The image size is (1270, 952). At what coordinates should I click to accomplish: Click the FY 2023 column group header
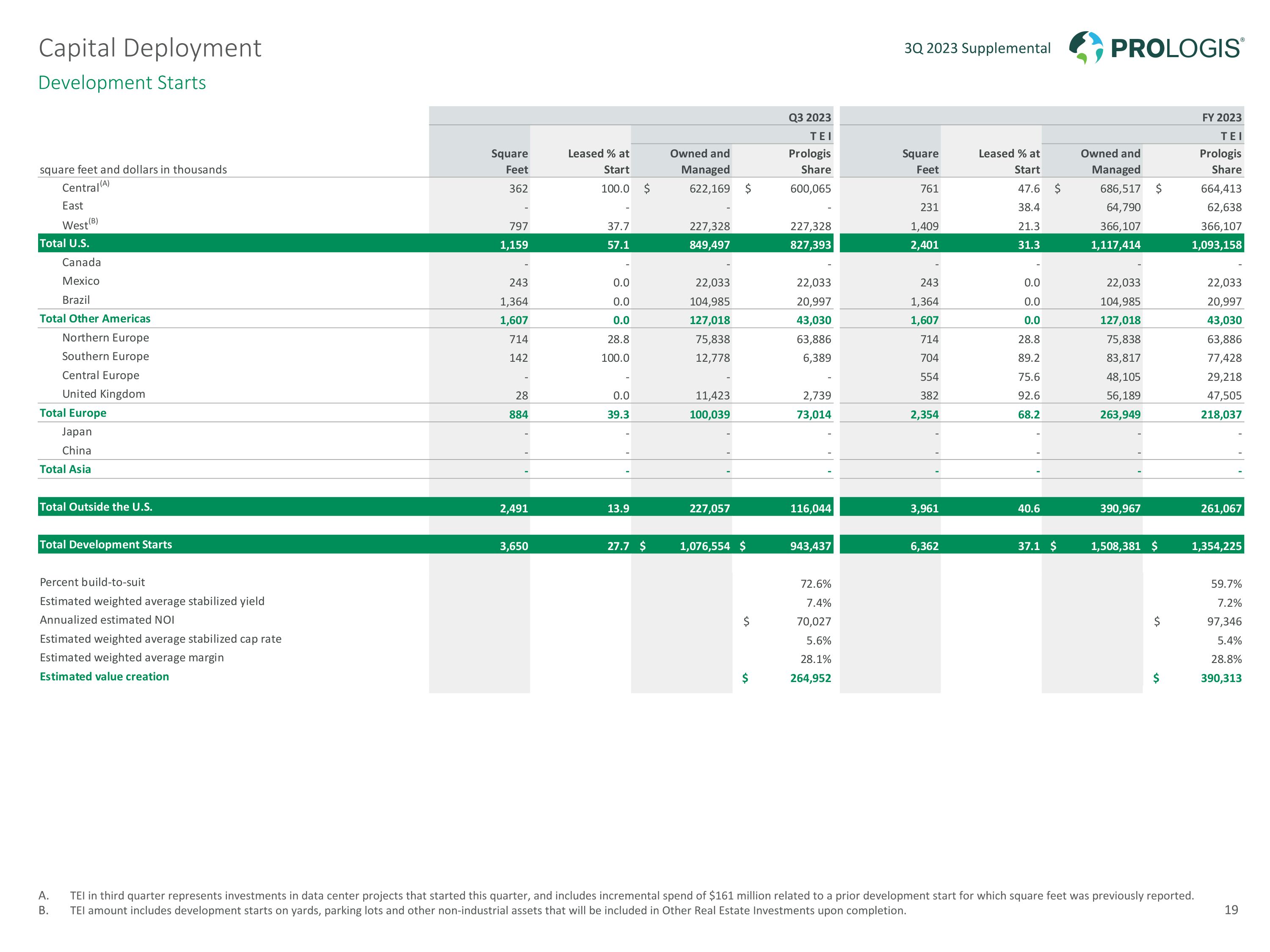(1221, 118)
